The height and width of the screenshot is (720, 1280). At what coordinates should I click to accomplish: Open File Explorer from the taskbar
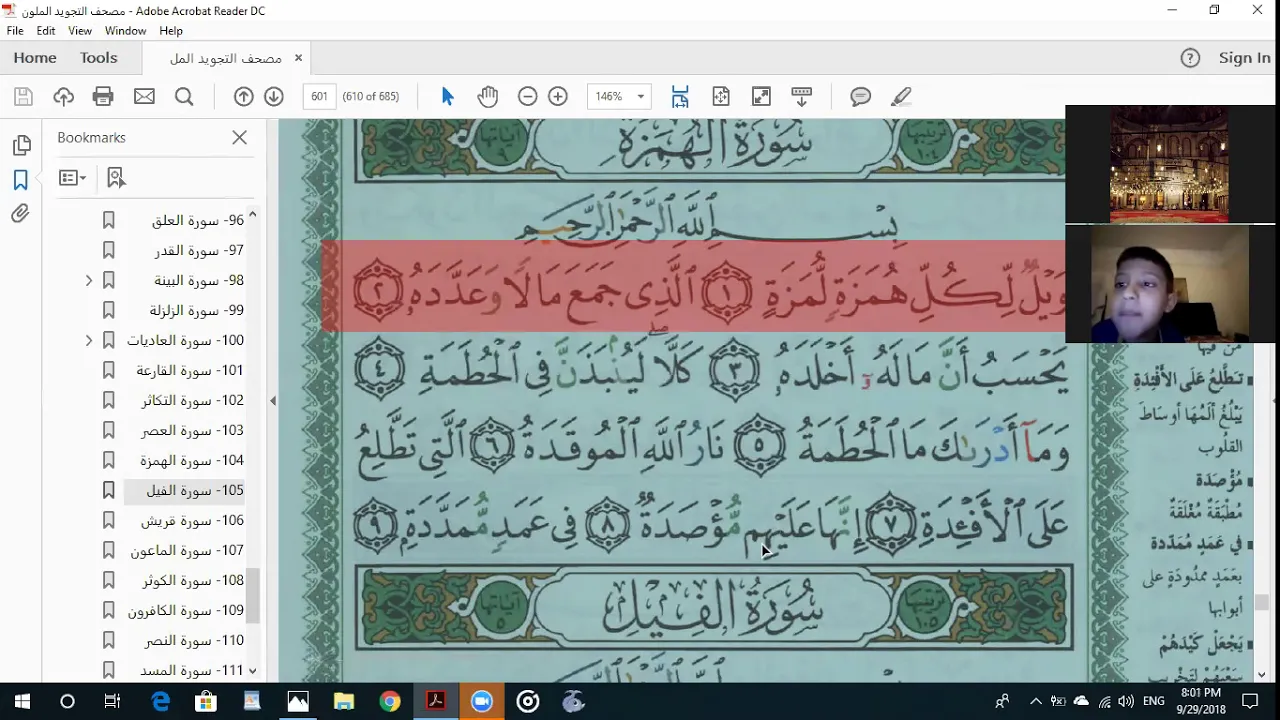coord(344,702)
